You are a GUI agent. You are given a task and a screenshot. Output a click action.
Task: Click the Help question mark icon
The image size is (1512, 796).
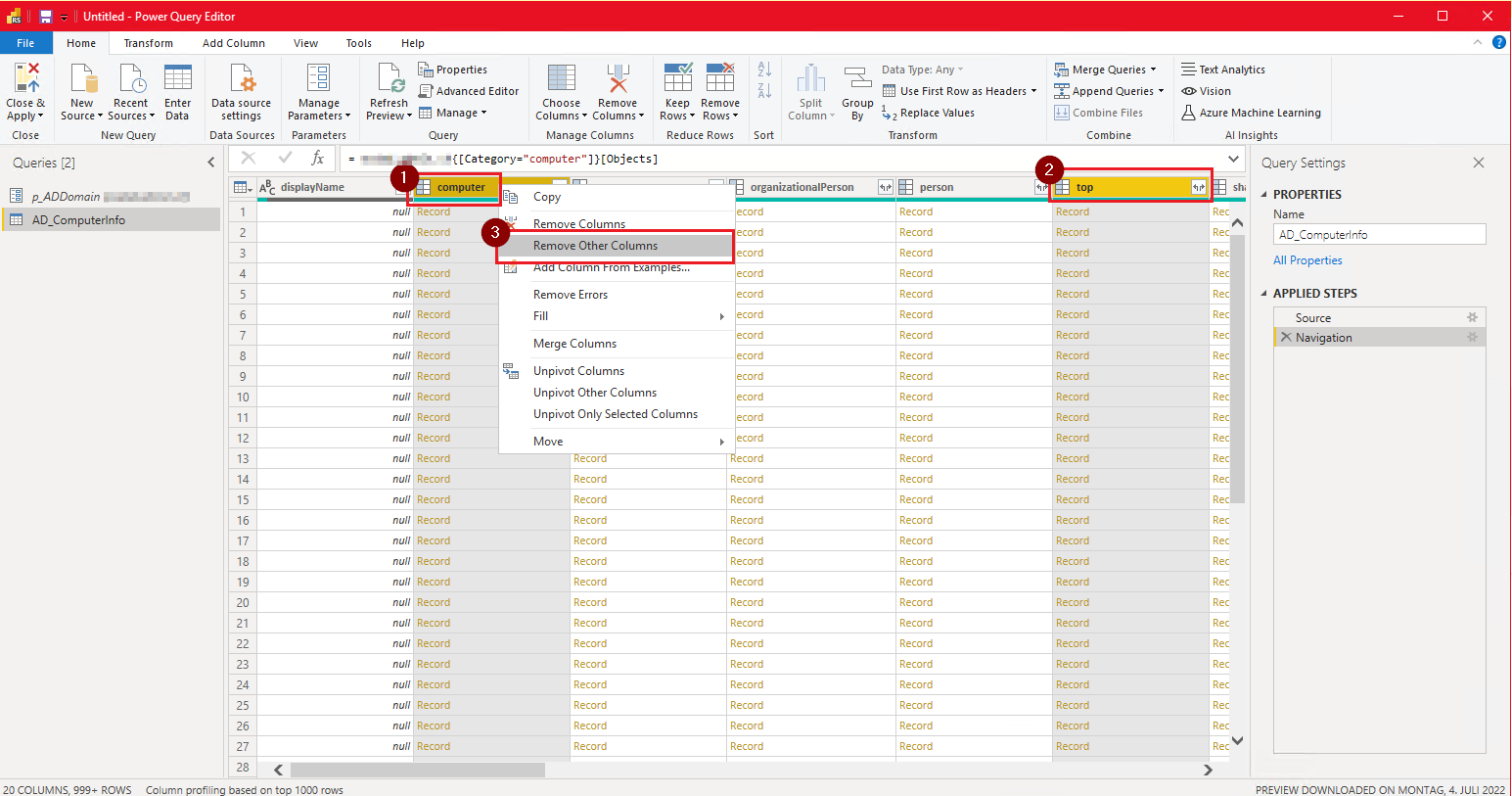tap(1498, 42)
